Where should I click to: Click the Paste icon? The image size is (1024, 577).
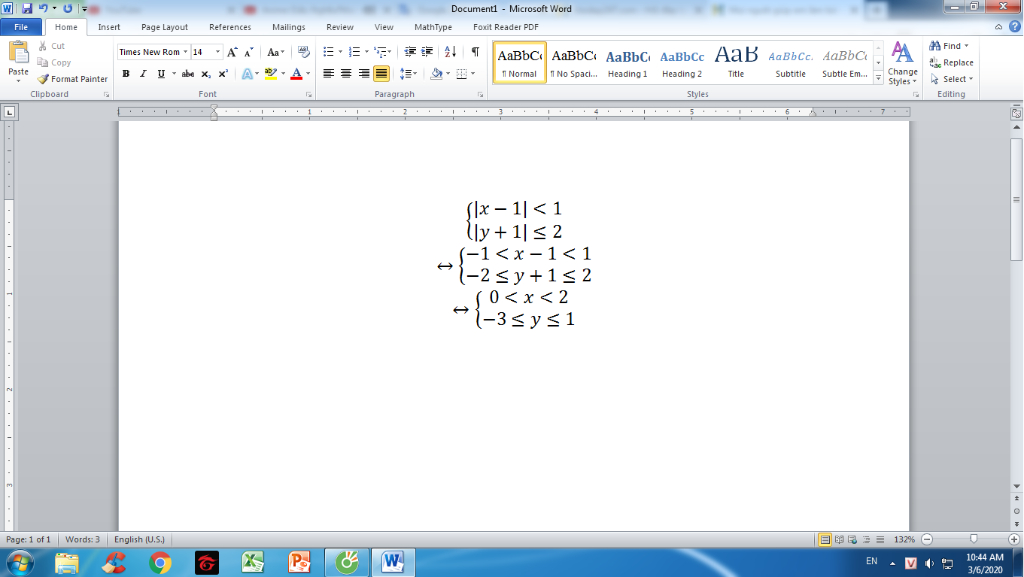(18, 53)
